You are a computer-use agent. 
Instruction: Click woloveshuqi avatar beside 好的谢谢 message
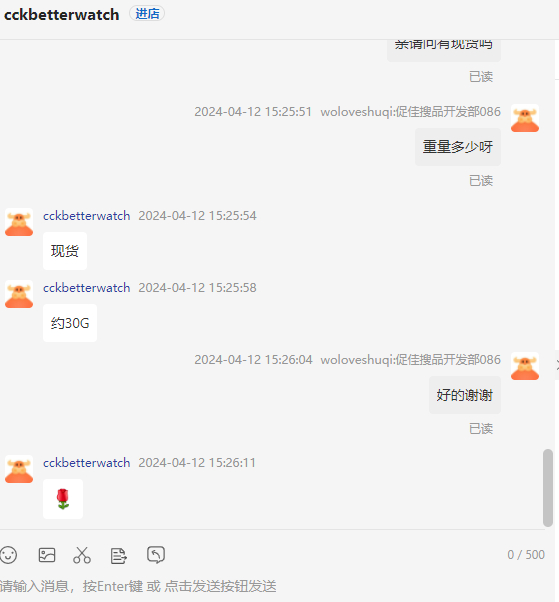click(x=525, y=366)
